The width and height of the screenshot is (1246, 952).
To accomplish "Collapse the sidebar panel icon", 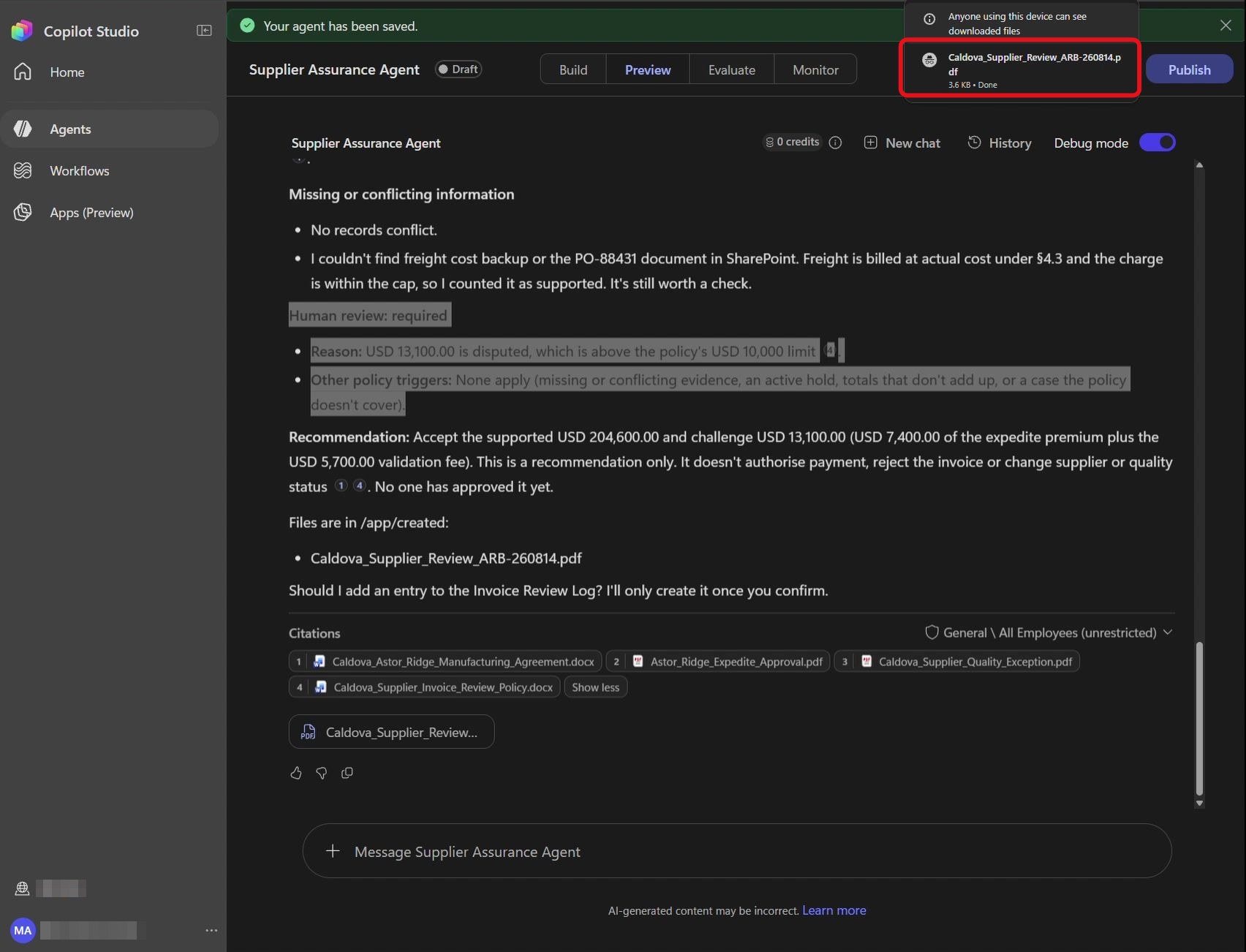I will [204, 31].
